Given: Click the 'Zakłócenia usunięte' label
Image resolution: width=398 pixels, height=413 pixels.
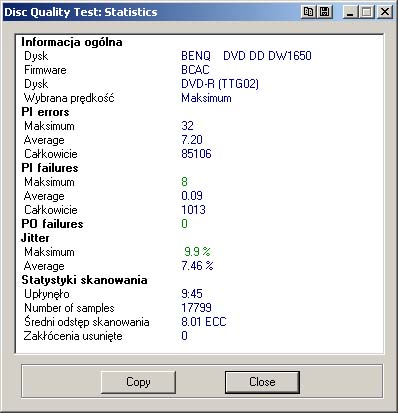Looking at the screenshot, I should coord(73,336).
